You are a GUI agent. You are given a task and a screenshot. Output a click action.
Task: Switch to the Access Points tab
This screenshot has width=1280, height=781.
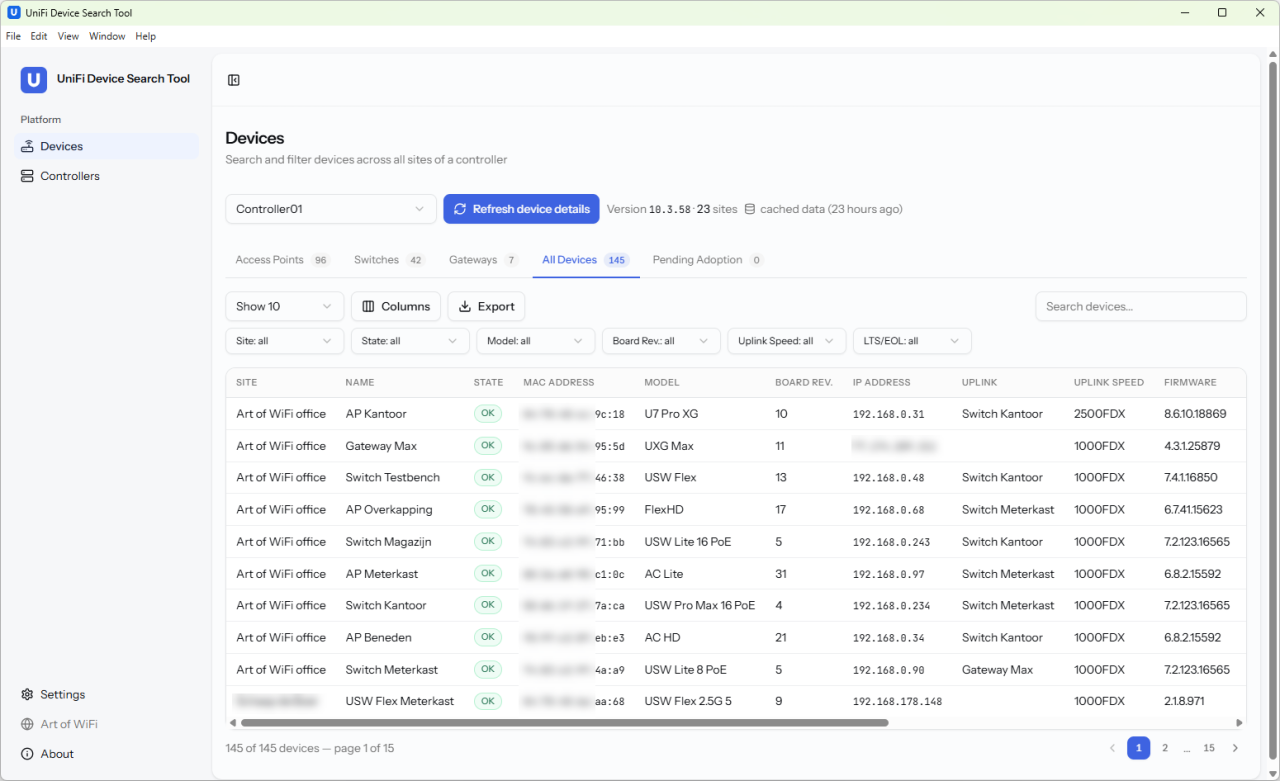282,260
